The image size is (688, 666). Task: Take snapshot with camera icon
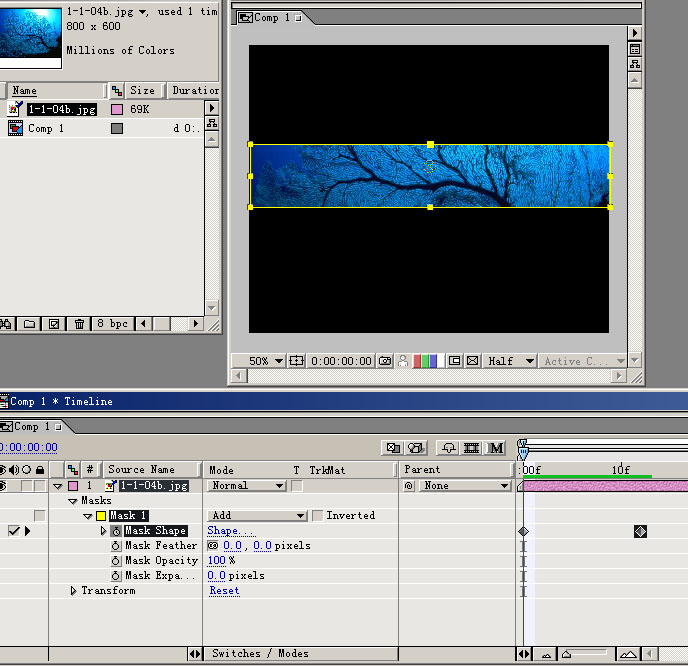[385, 361]
